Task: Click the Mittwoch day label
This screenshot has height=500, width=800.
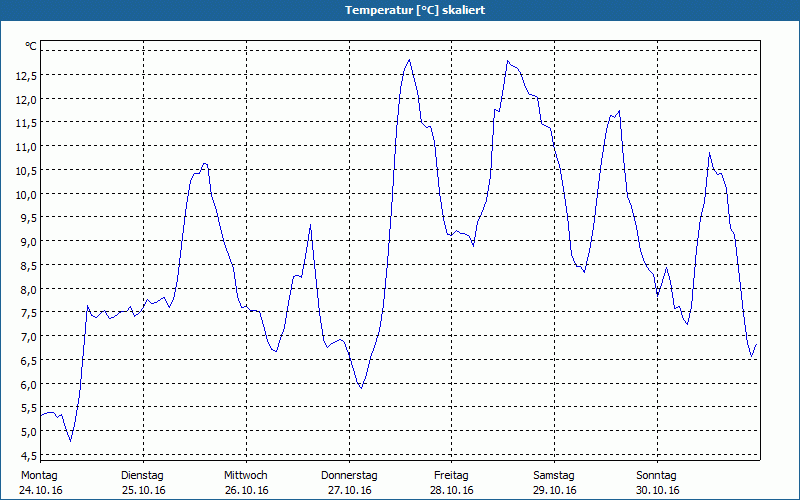Action: pos(246,476)
